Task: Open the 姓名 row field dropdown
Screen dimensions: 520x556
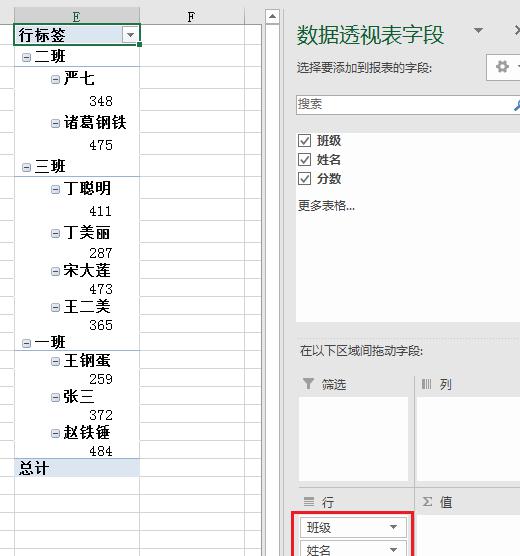Action: point(393,549)
